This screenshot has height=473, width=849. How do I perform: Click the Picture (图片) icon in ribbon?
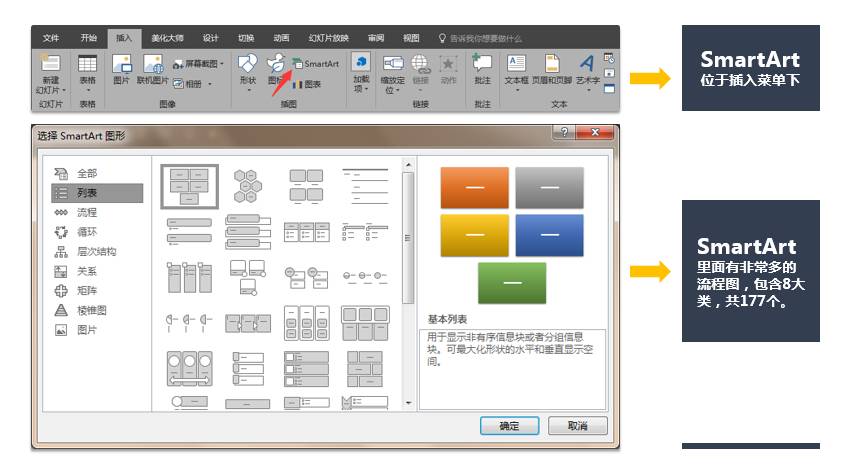coord(122,63)
